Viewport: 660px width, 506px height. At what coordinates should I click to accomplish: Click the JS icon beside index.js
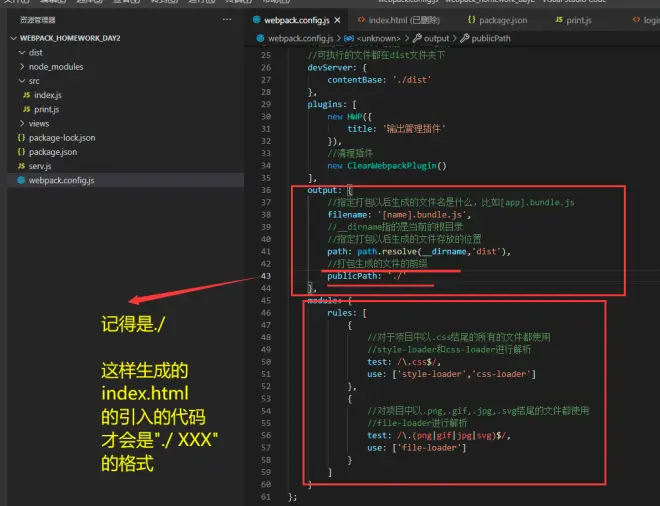[x=27, y=95]
